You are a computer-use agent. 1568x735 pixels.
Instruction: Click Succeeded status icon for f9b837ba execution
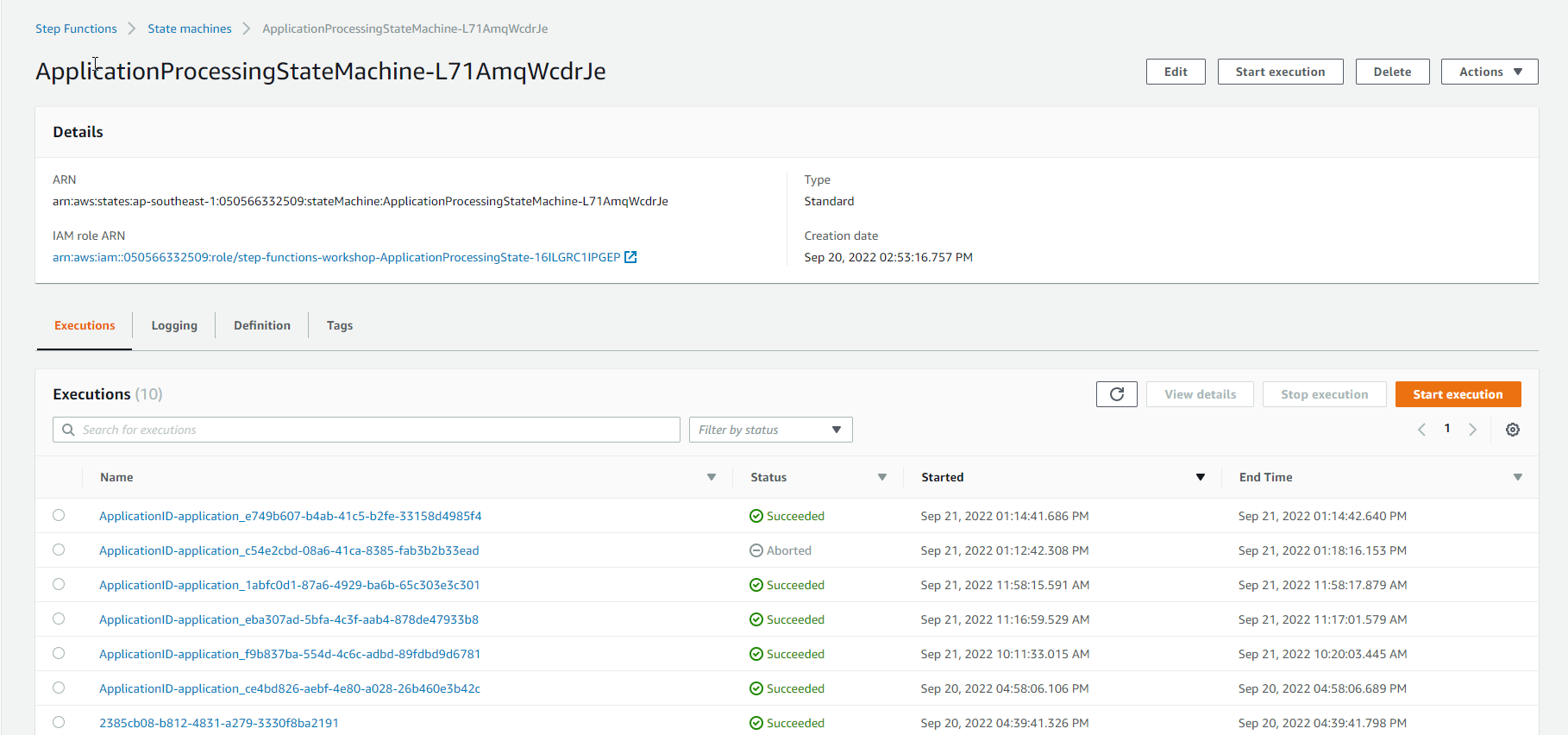pos(756,654)
